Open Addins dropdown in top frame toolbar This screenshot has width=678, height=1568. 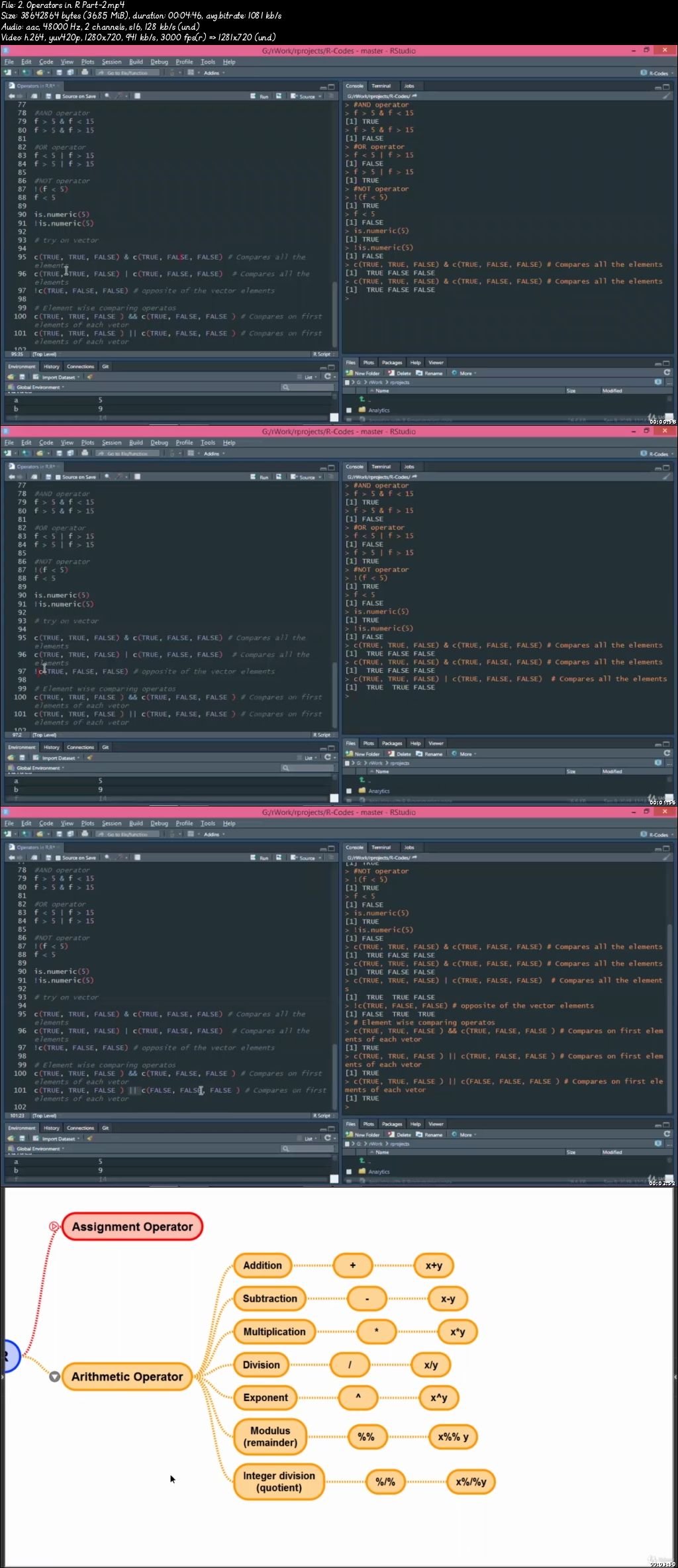coord(214,73)
